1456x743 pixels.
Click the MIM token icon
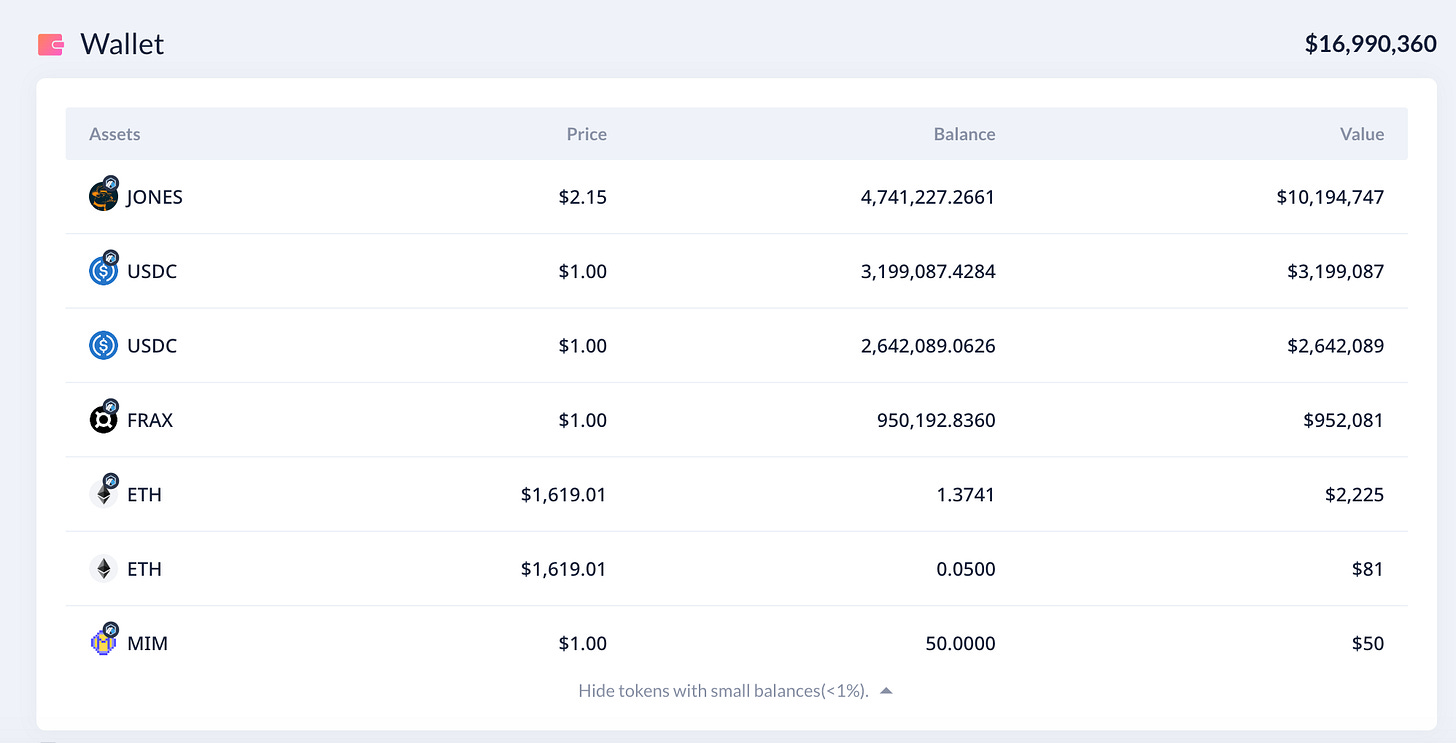click(x=103, y=641)
